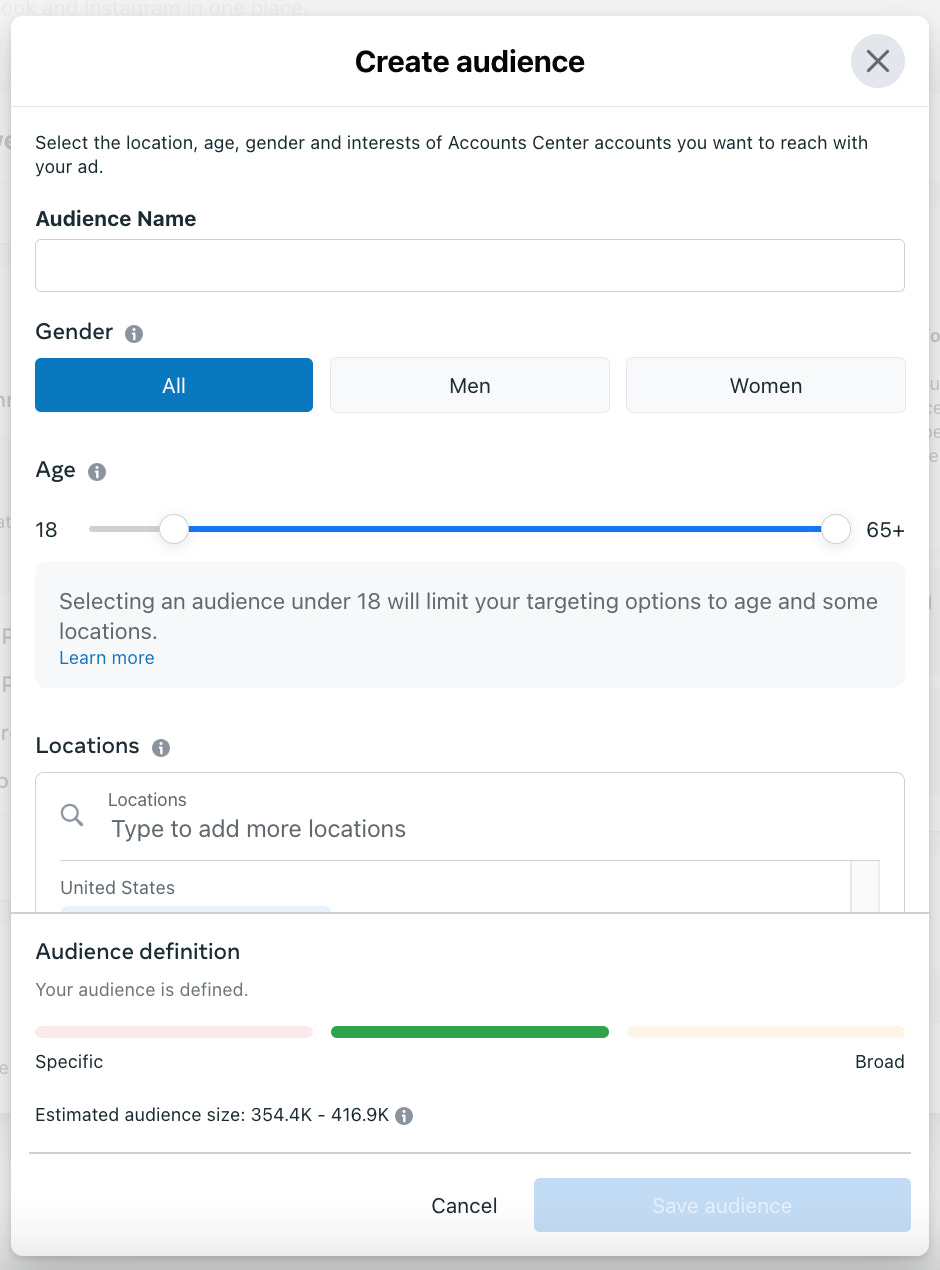Click the minimum age slider handle
940x1270 pixels.
[x=174, y=529]
